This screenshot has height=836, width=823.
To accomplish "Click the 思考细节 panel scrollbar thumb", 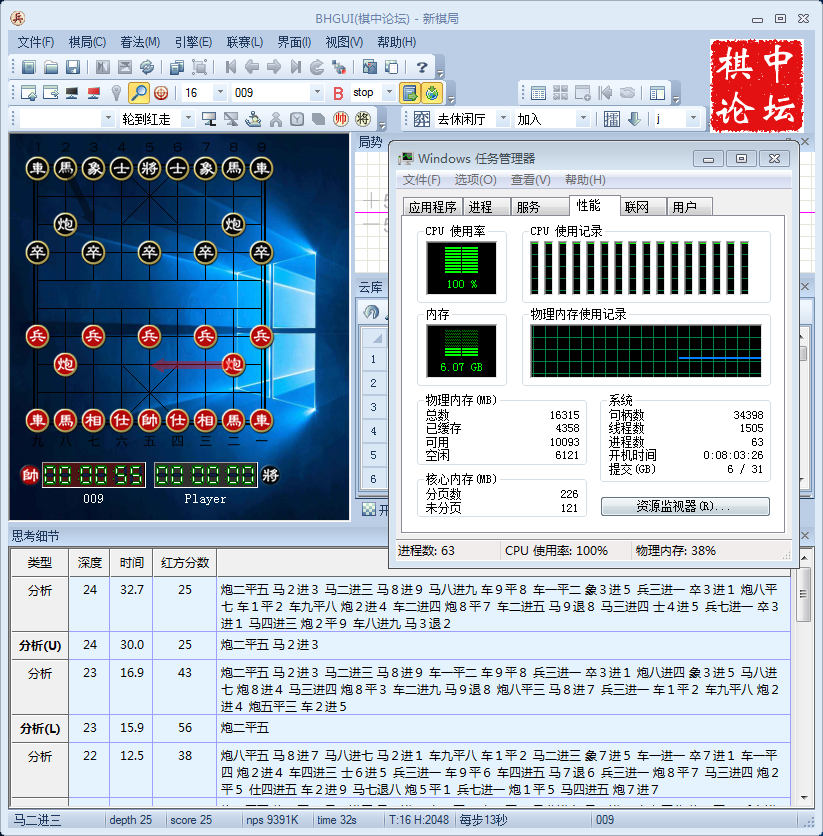I will coord(804,594).
